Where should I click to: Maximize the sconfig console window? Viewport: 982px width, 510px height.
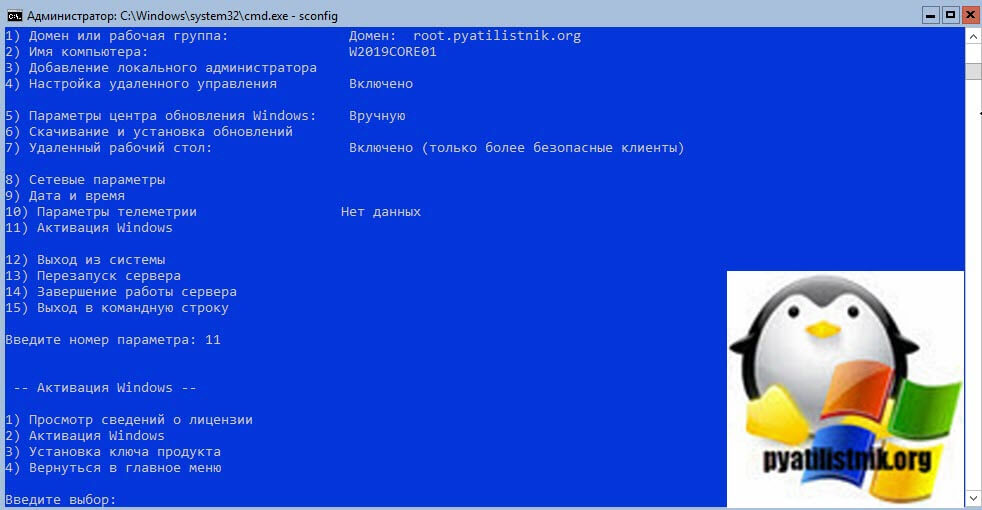[949, 14]
